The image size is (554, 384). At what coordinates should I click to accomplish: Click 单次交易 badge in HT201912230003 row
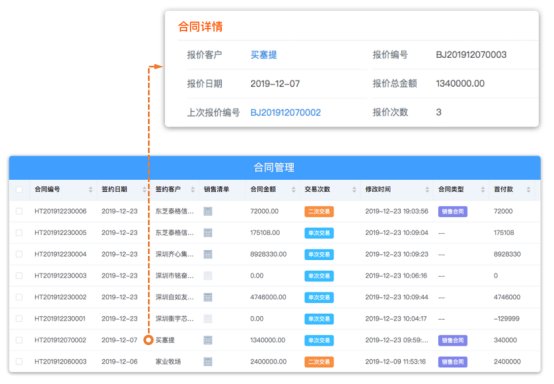click(319, 276)
